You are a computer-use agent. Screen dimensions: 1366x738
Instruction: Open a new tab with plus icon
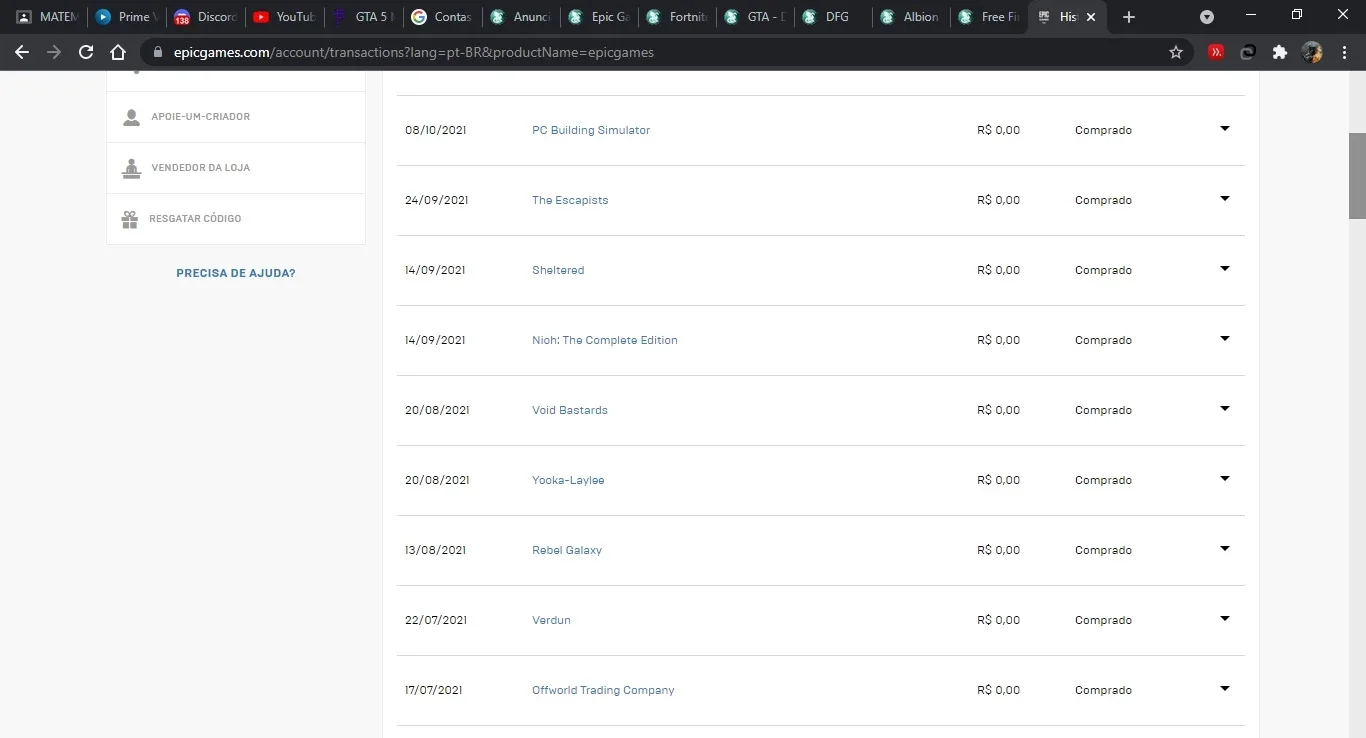(1129, 17)
